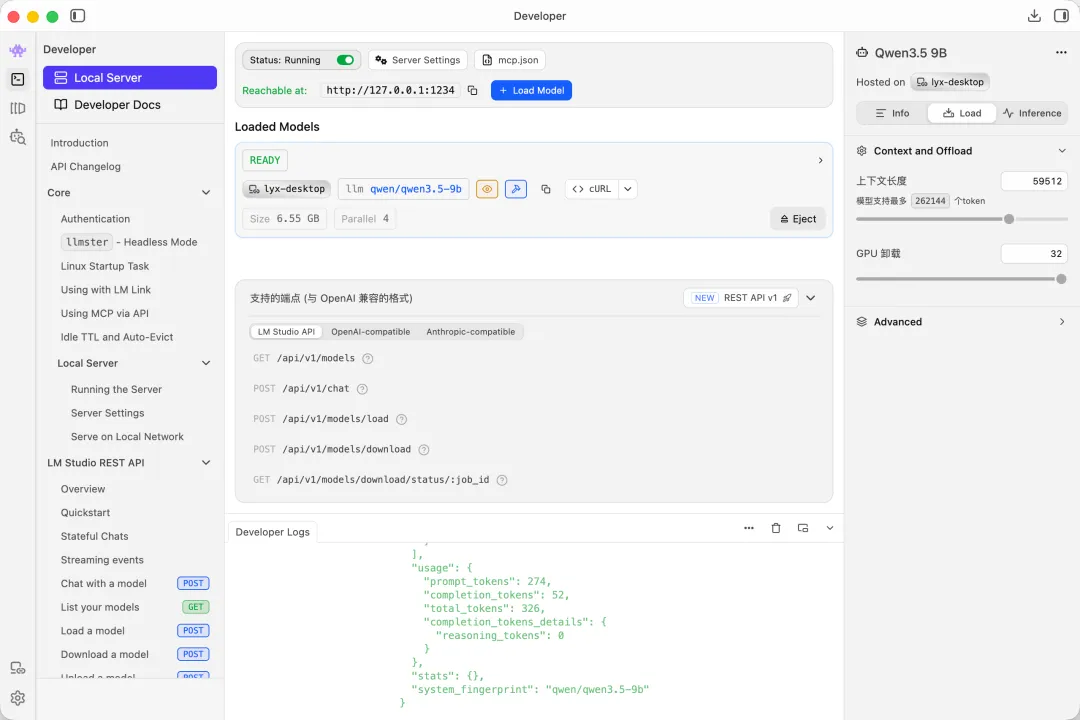This screenshot has height=720, width=1080.
Task: Open the Info tab for Qwen3.5 9B
Action: [x=892, y=113]
